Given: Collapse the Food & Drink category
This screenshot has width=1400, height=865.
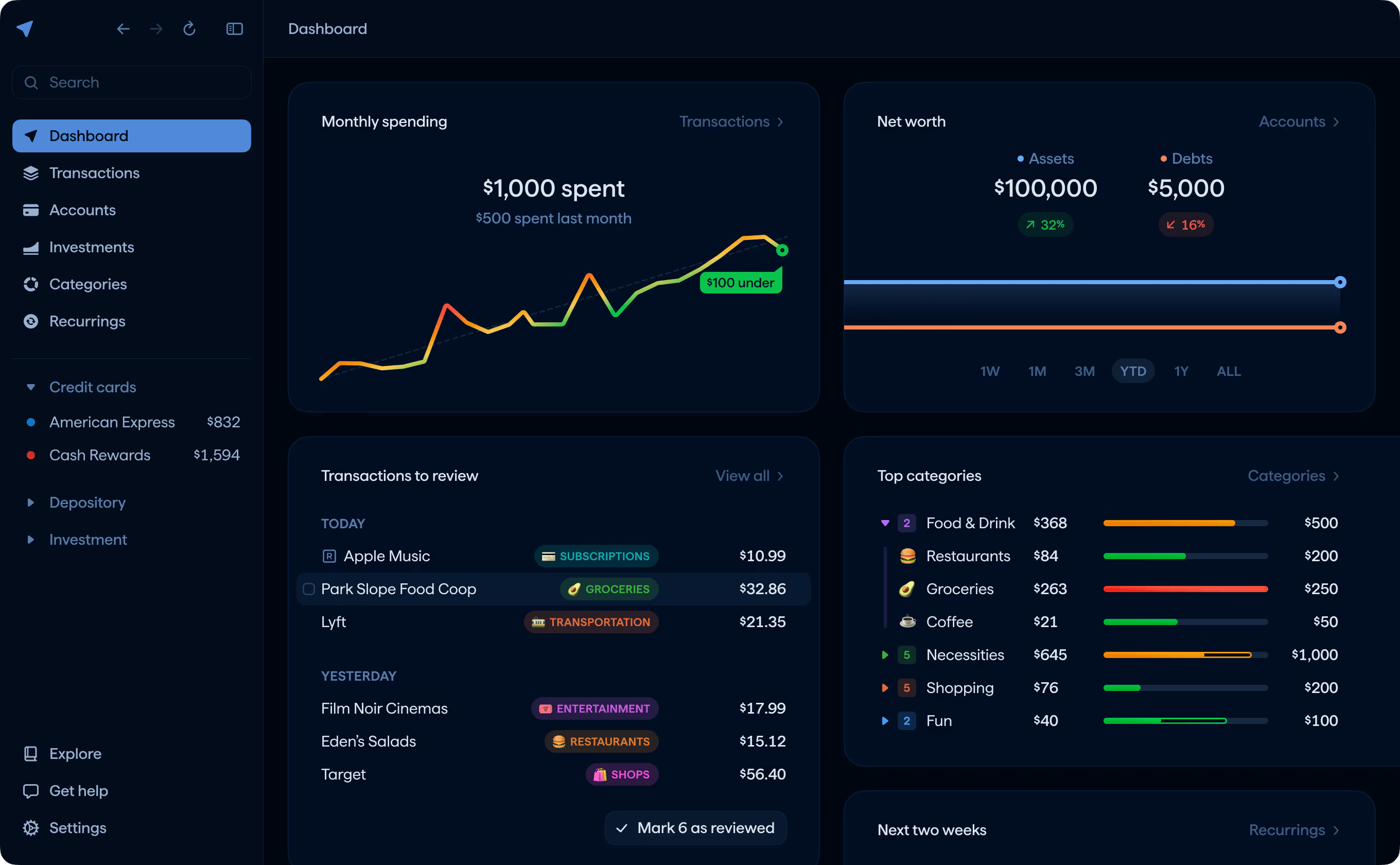Looking at the screenshot, I should point(885,523).
